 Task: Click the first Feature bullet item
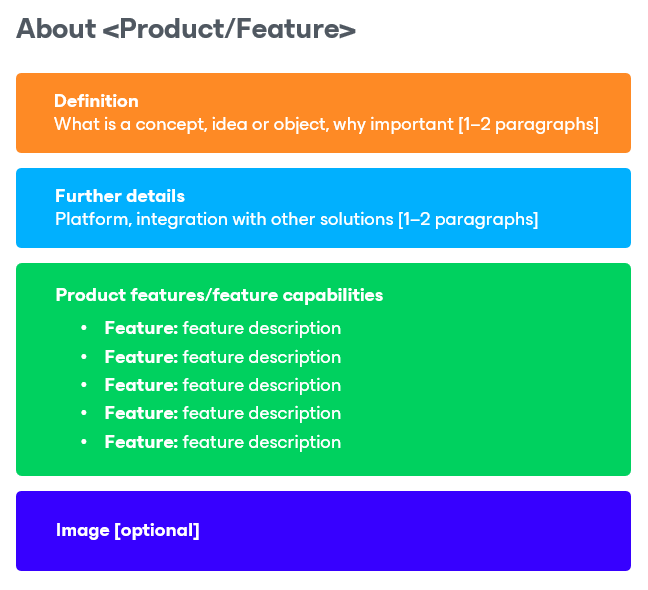pos(223,328)
